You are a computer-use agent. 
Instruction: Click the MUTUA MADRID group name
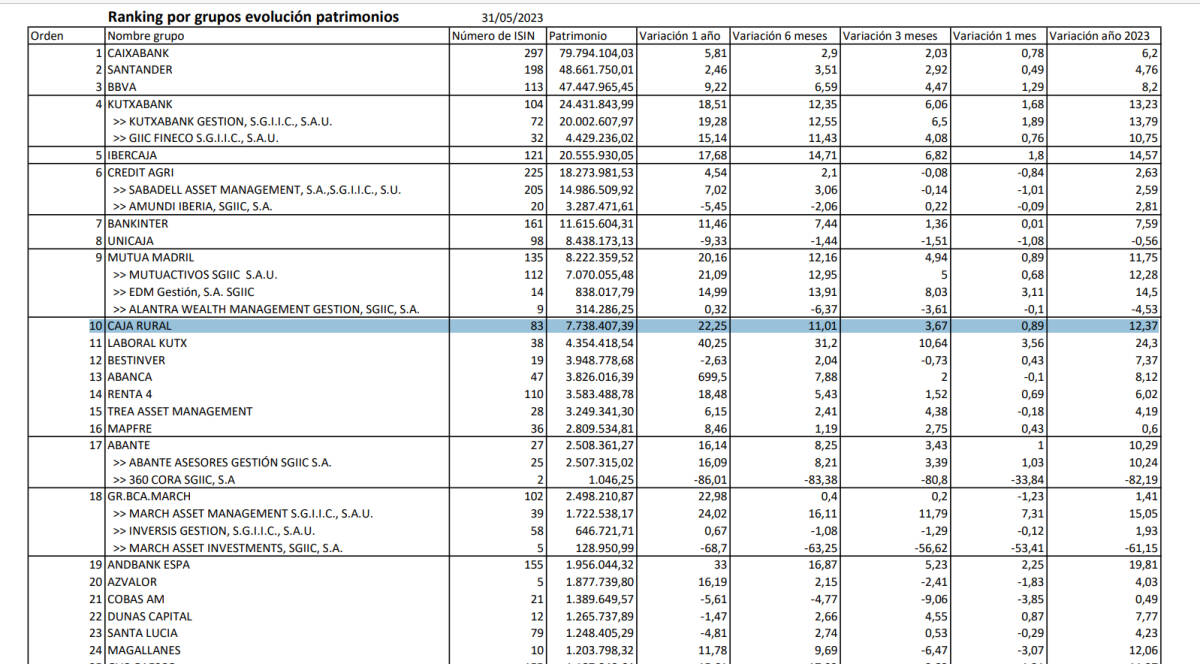click(150, 257)
